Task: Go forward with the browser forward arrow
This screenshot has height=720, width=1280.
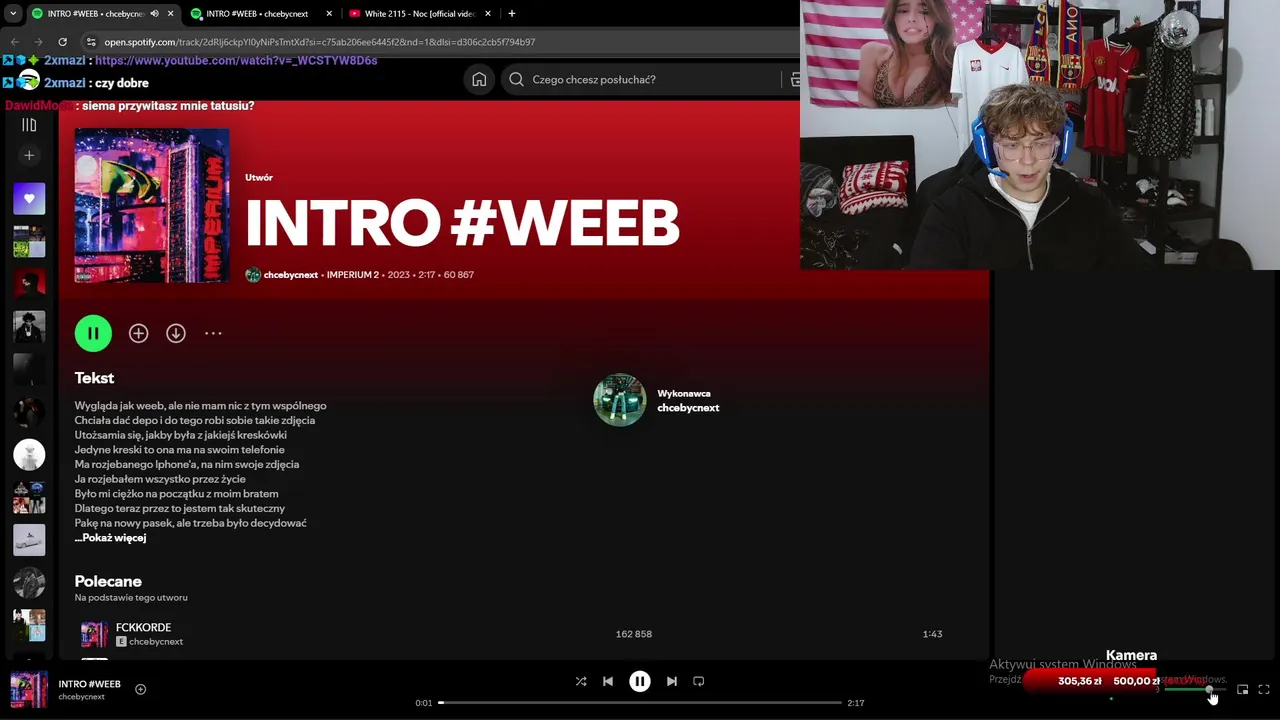Action: coord(38,42)
